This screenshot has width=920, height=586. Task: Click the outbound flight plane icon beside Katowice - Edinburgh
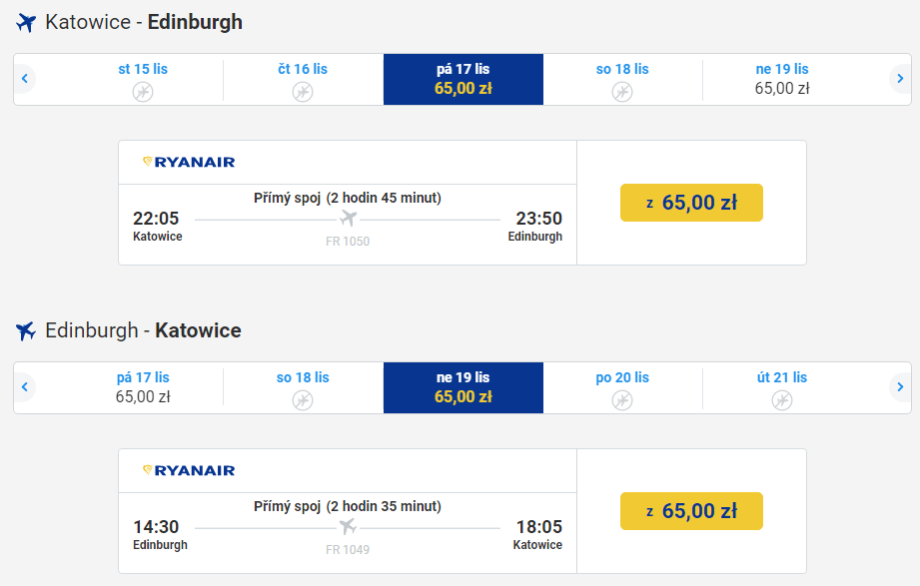26,22
